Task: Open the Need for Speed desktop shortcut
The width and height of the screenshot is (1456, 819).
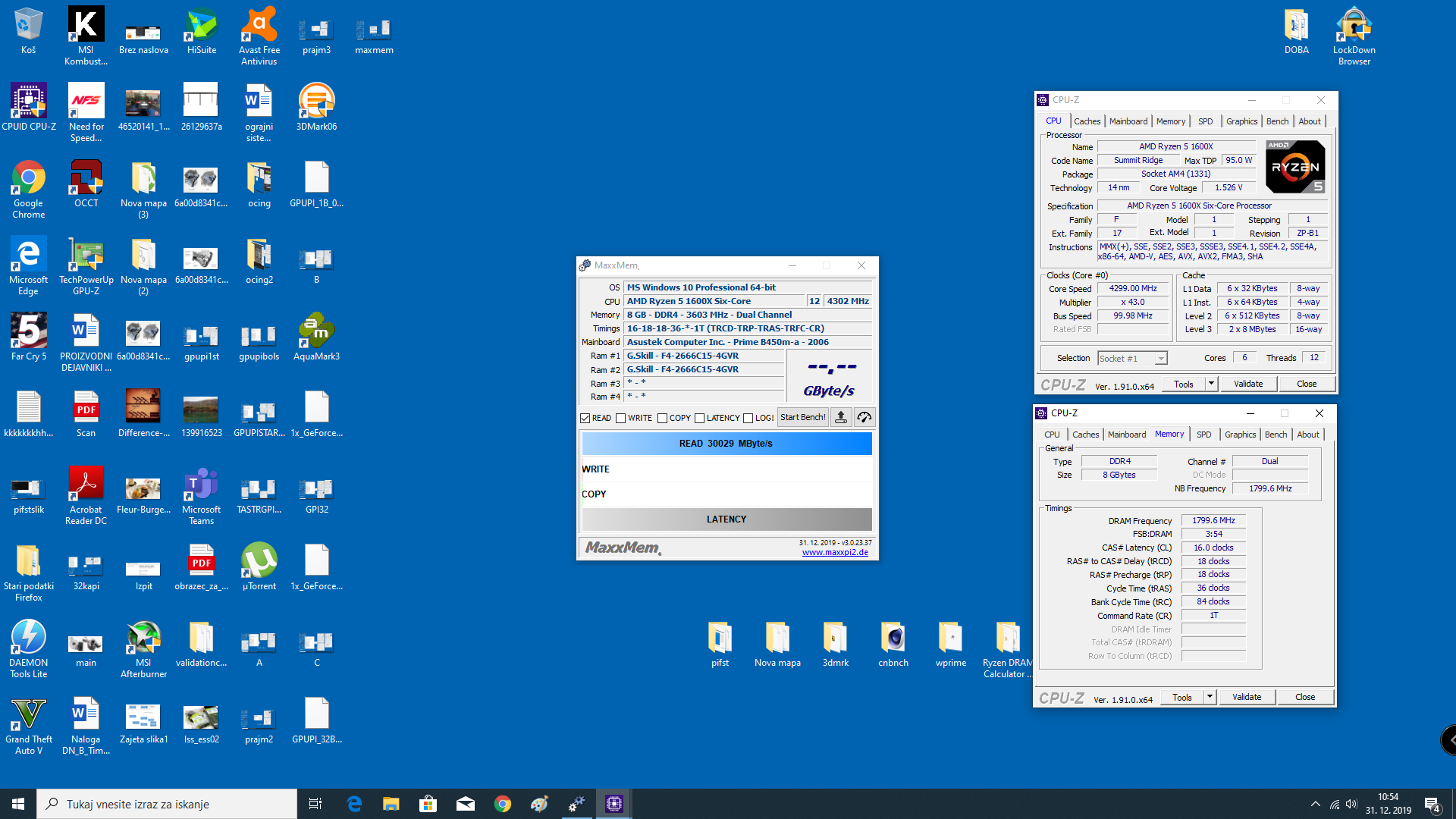Action: 86,112
